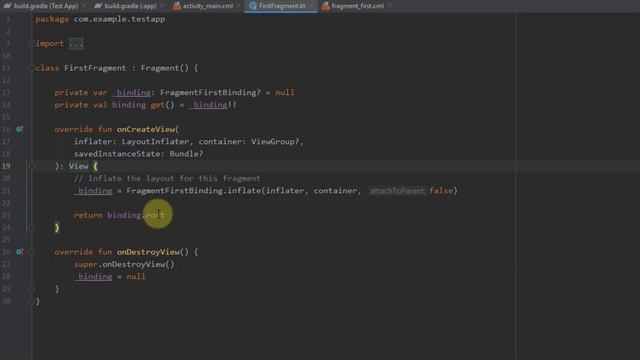Viewport: 640px width, 360px height.
Task: Click the fold end marker on line 29
Action: [31, 289]
